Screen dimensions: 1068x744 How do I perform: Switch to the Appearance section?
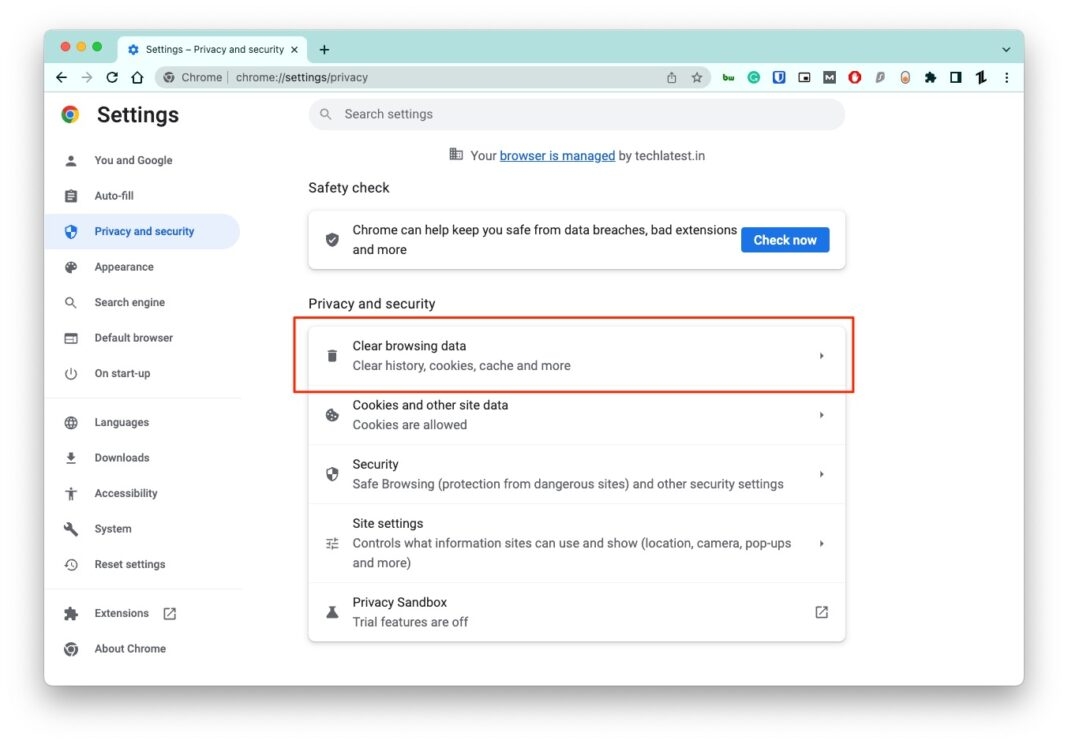click(x=124, y=266)
